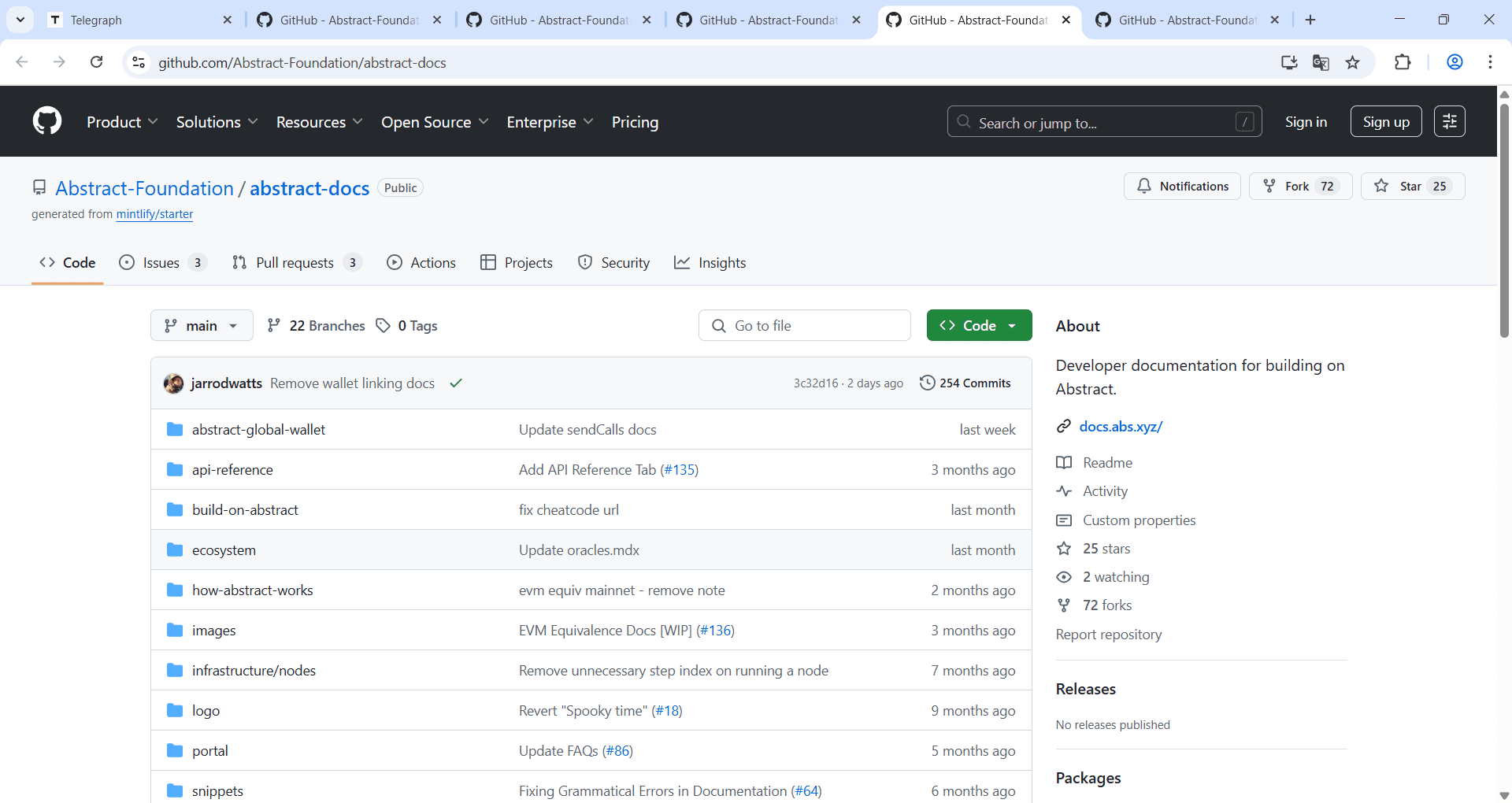Click the install app icon in the address bar

[x=1289, y=62]
